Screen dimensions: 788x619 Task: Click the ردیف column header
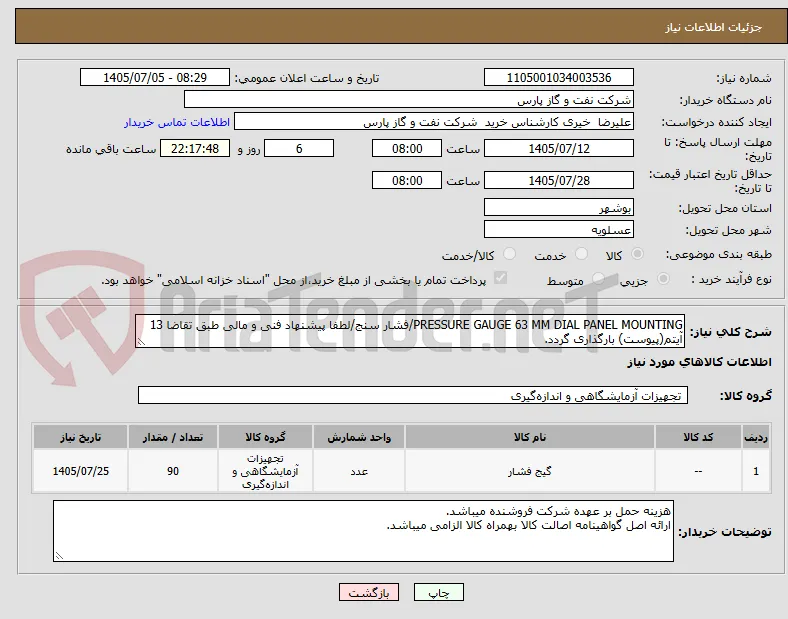tap(756, 437)
